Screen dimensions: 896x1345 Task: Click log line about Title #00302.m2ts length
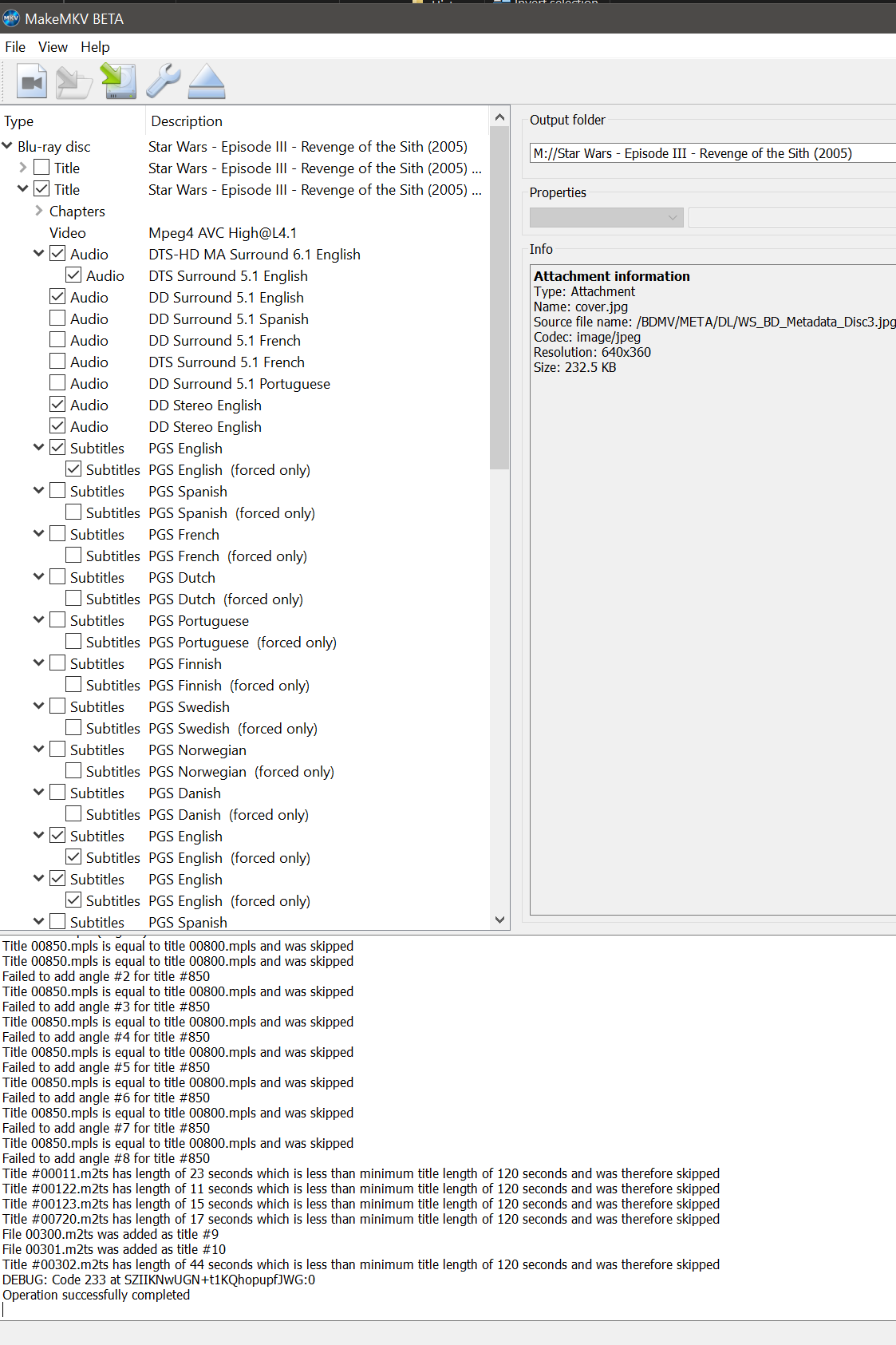click(x=361, y=1264)
